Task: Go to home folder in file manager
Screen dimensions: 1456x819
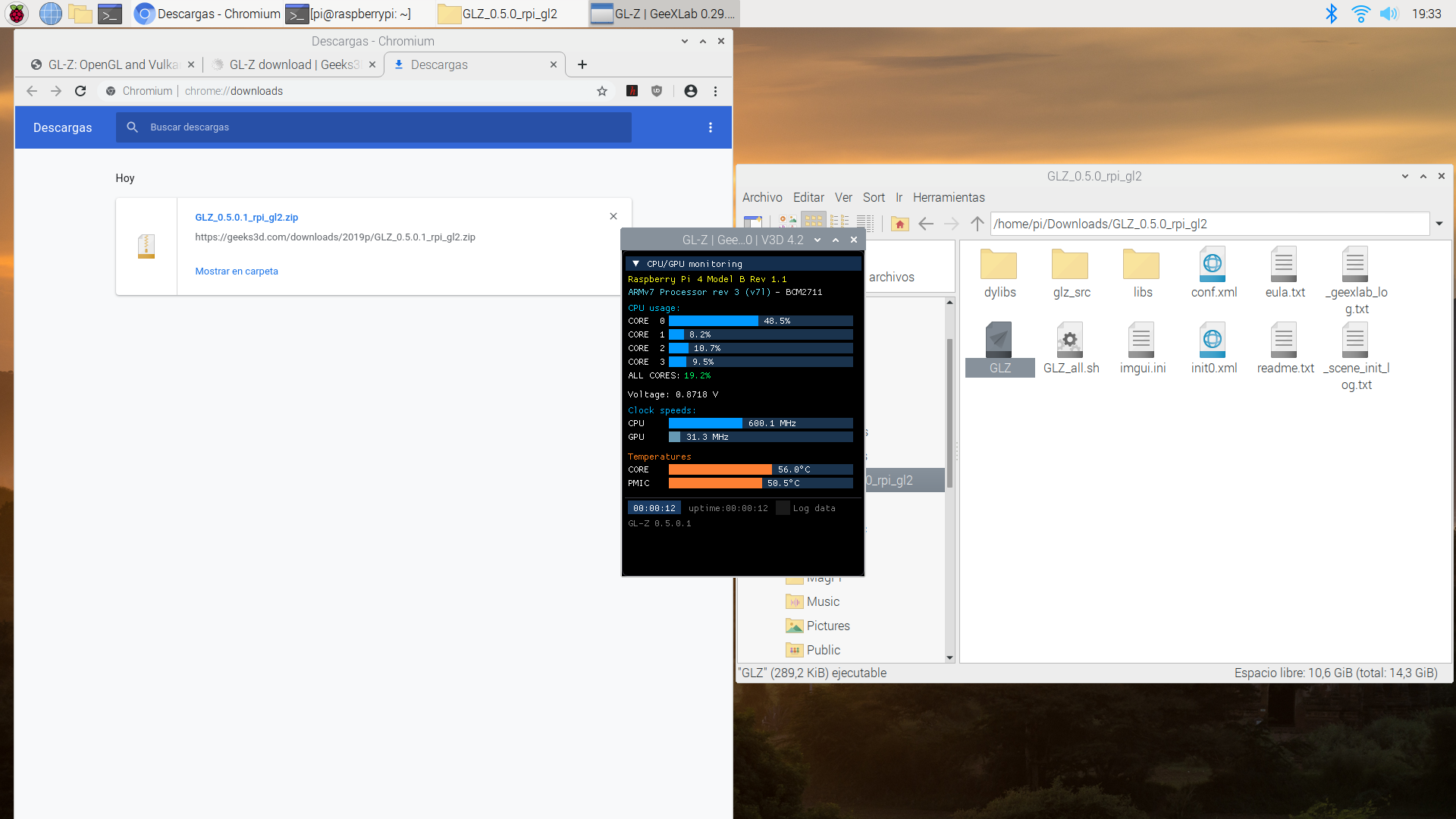Action: [899, 224]
